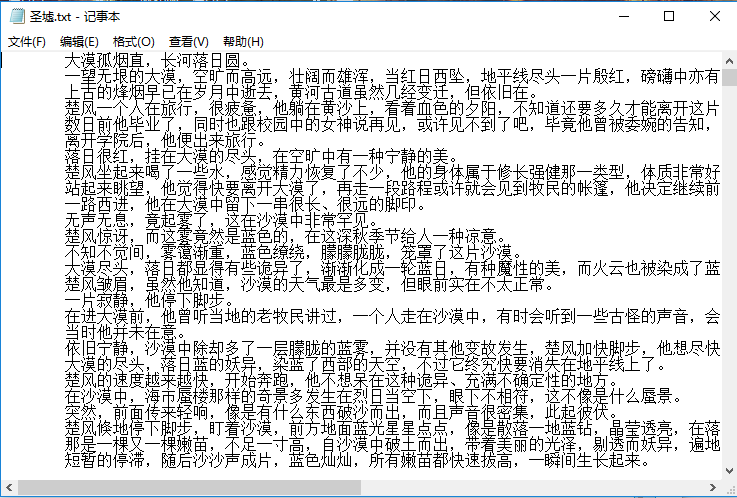Click line starting "短暂的停滞"
This screenshot has height=498, width=737.
(x=358, y=460)
